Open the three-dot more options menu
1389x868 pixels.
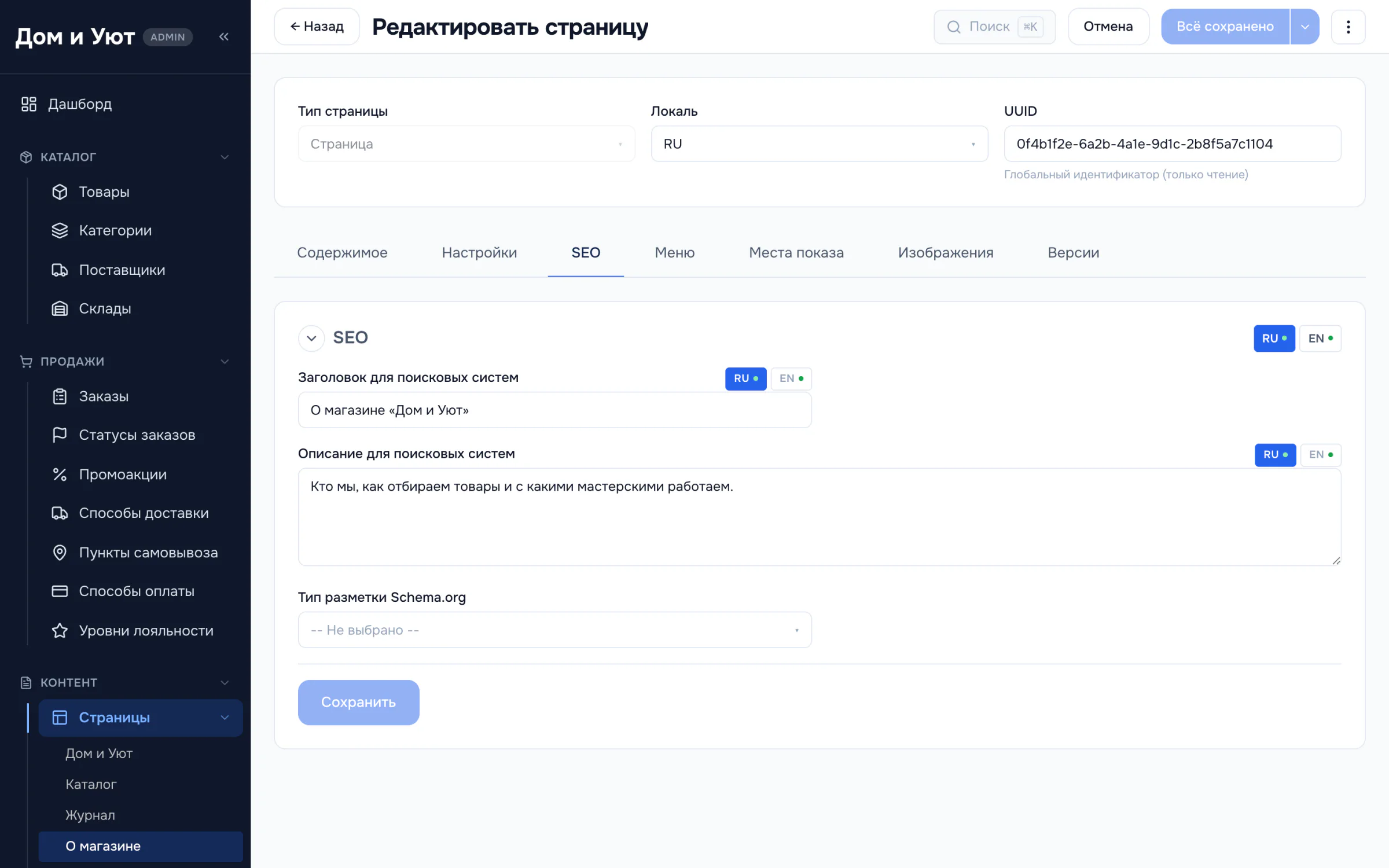tap(1348, 27)
